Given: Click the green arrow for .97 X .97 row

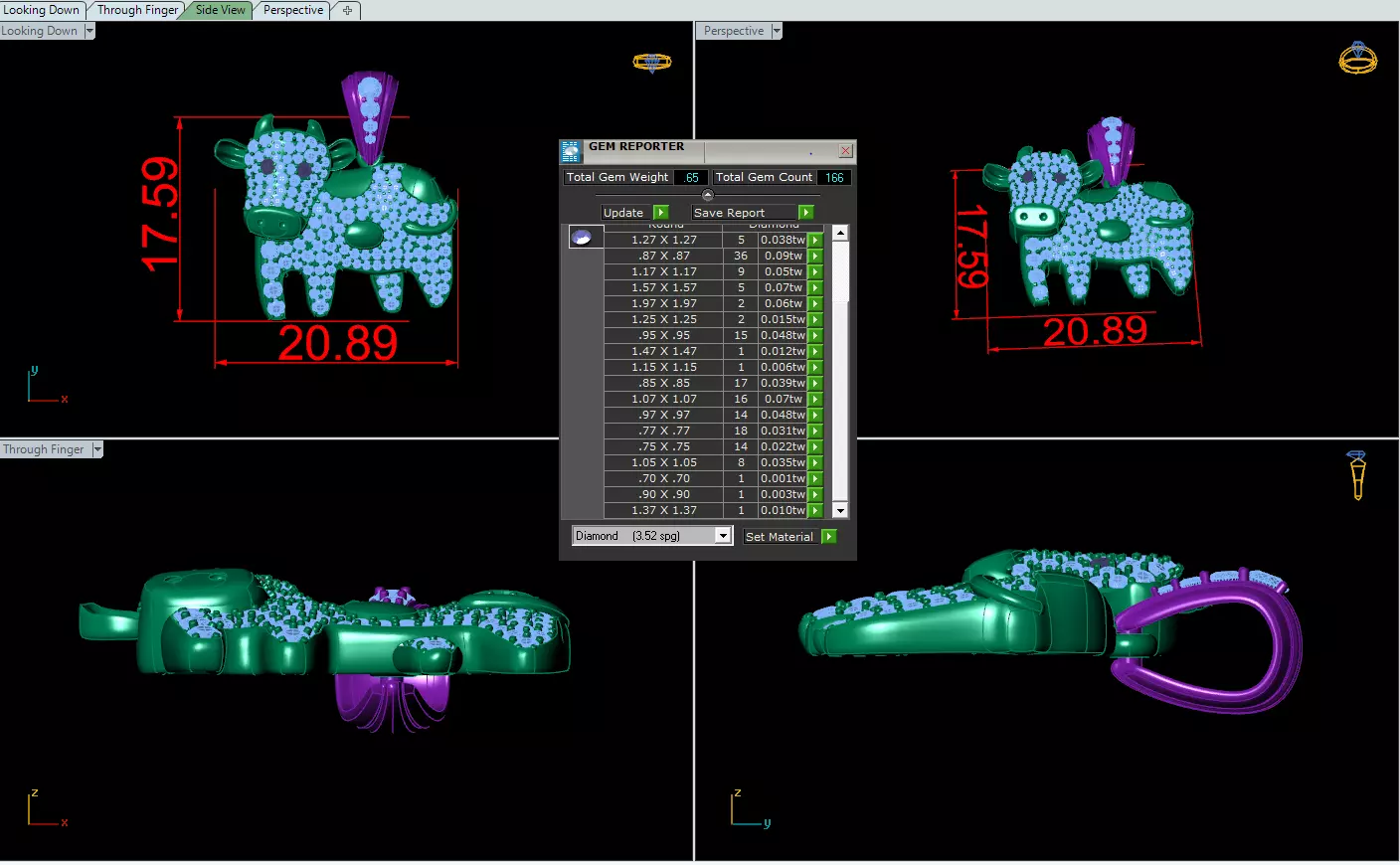Looking at the screenshot, I should pos(815,415).
